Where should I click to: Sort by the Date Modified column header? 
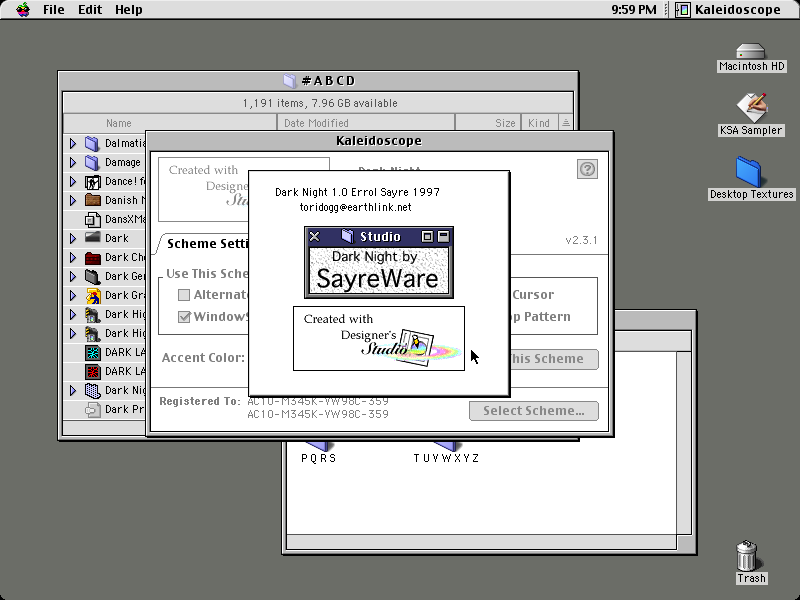coord(366,123)
